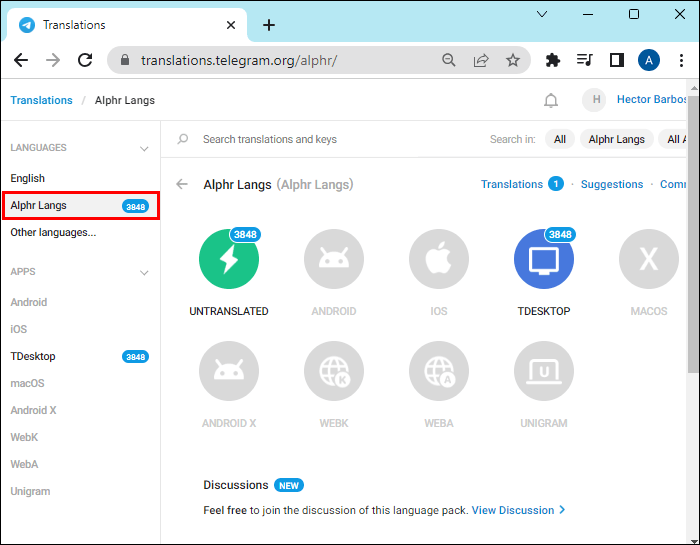Select the Alphr Langs search filter
The image size is (700, 545).
tap(617, 139)
